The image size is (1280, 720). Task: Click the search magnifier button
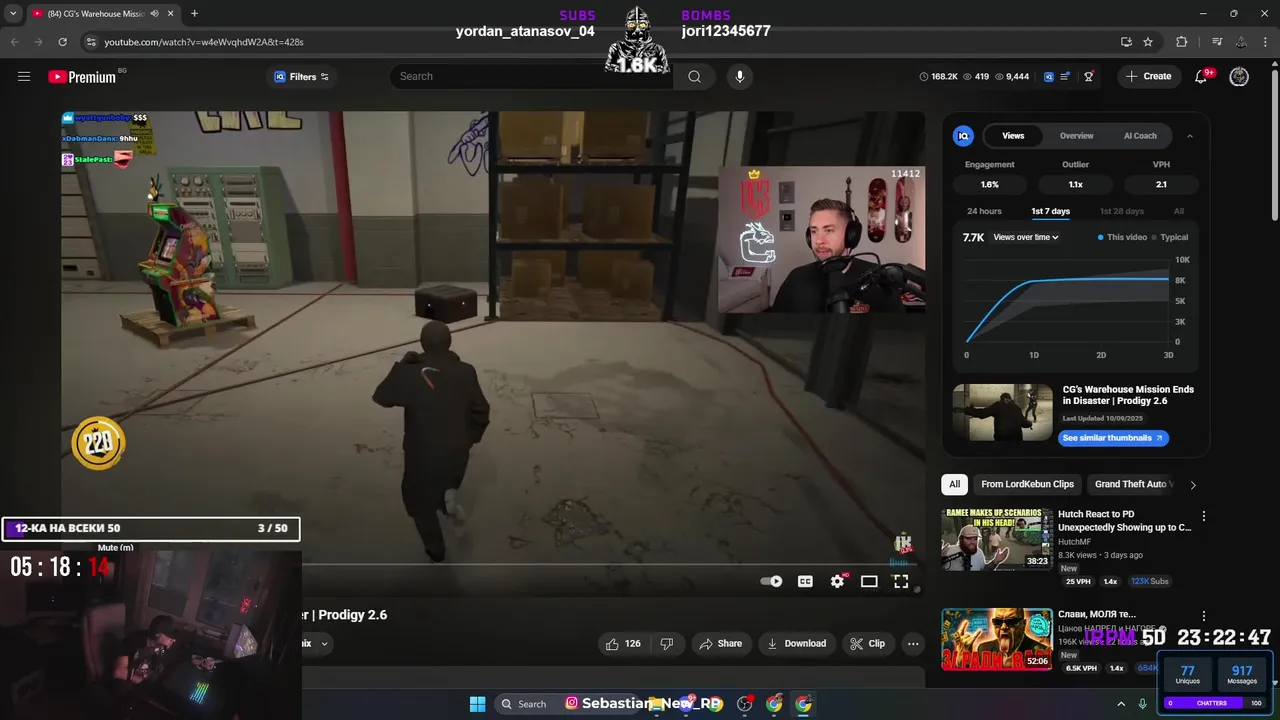[x=694, y=76]
